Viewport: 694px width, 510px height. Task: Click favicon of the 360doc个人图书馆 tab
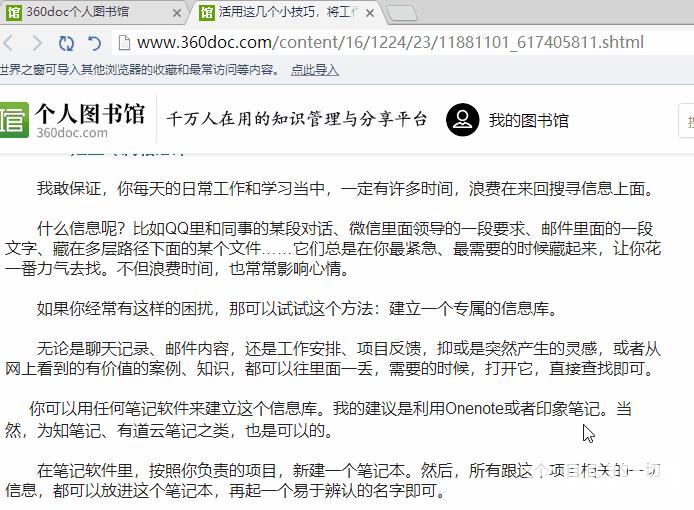pos(14,12)
